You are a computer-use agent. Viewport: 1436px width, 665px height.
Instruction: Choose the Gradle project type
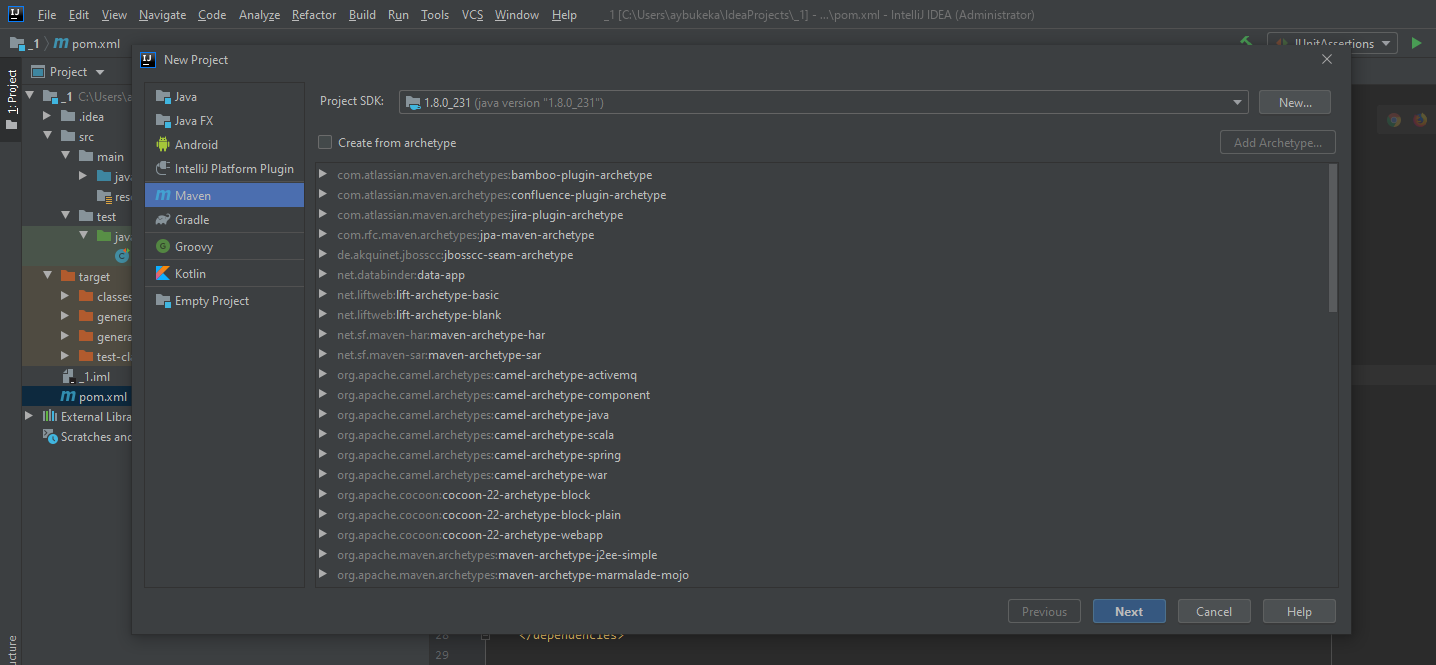pyautogui.click(x=224, y=220)
